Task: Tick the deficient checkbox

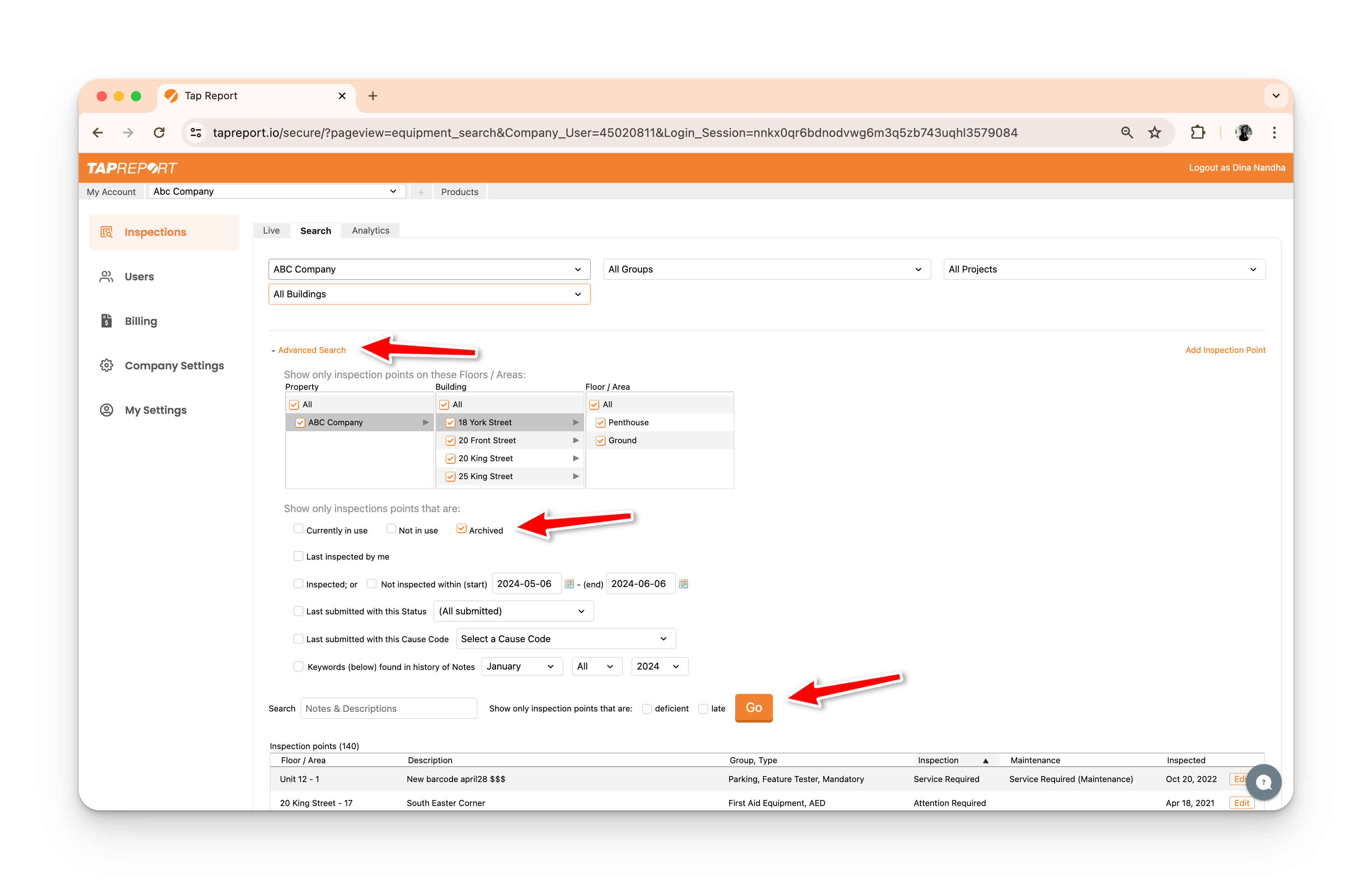Action: [x=647, y=709]
